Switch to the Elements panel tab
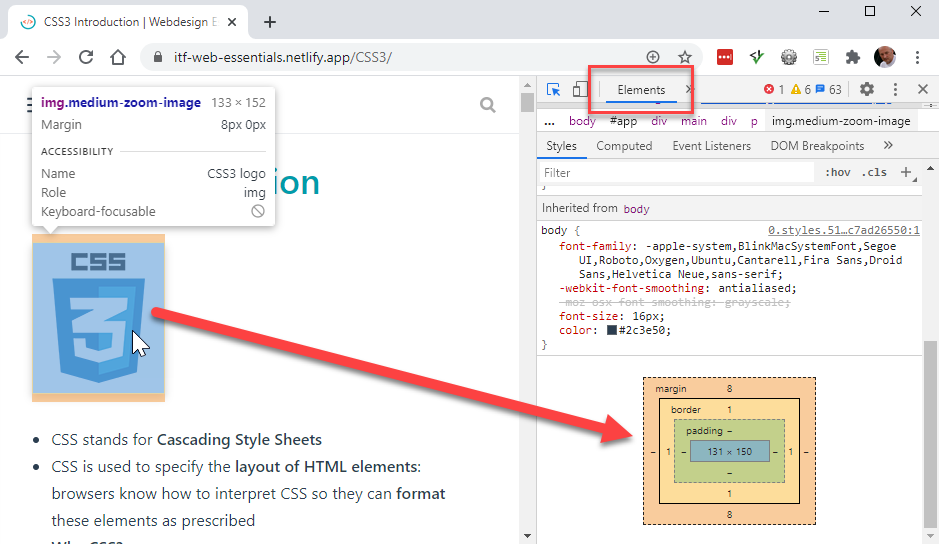This screenshot has height=544, width=939. tap(641, 90)
